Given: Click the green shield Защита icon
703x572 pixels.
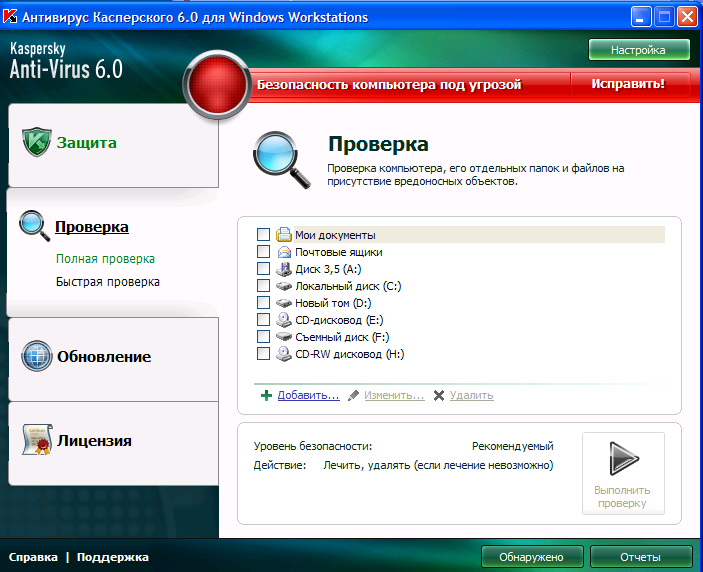Looking at the screenshot, I should pos(37,142).
